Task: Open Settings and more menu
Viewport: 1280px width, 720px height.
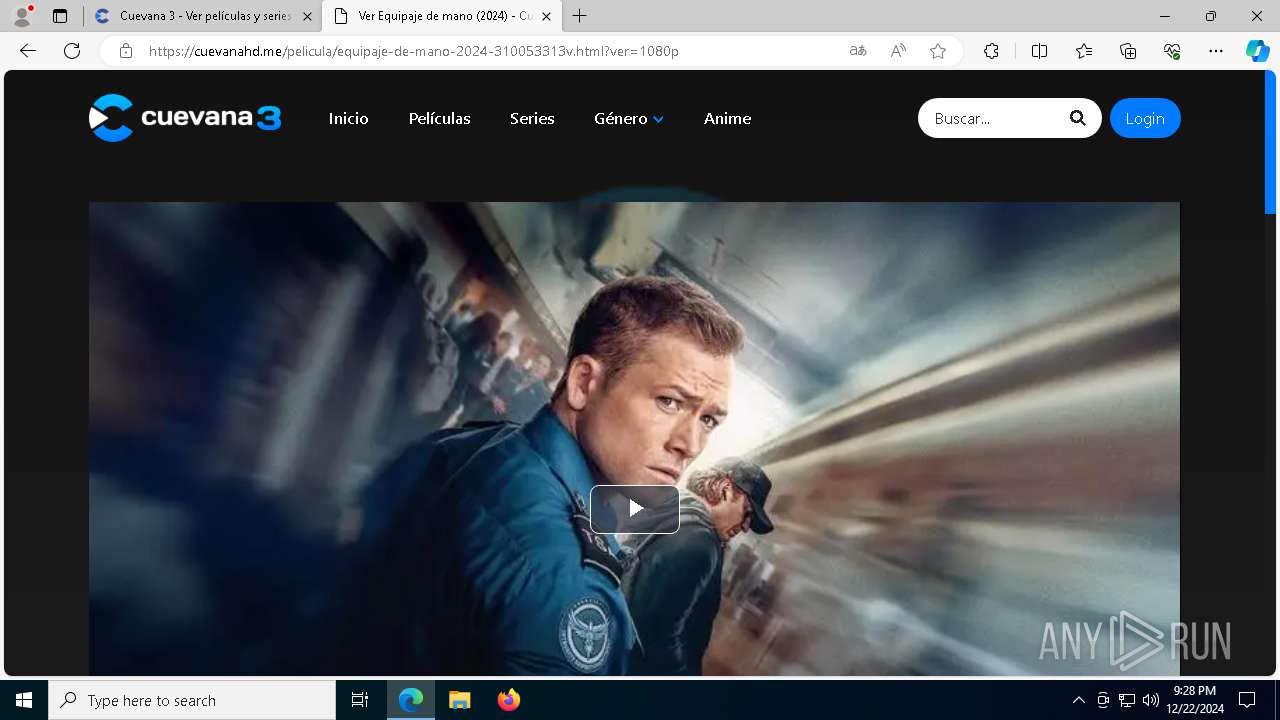Action: pos(1216,51)
